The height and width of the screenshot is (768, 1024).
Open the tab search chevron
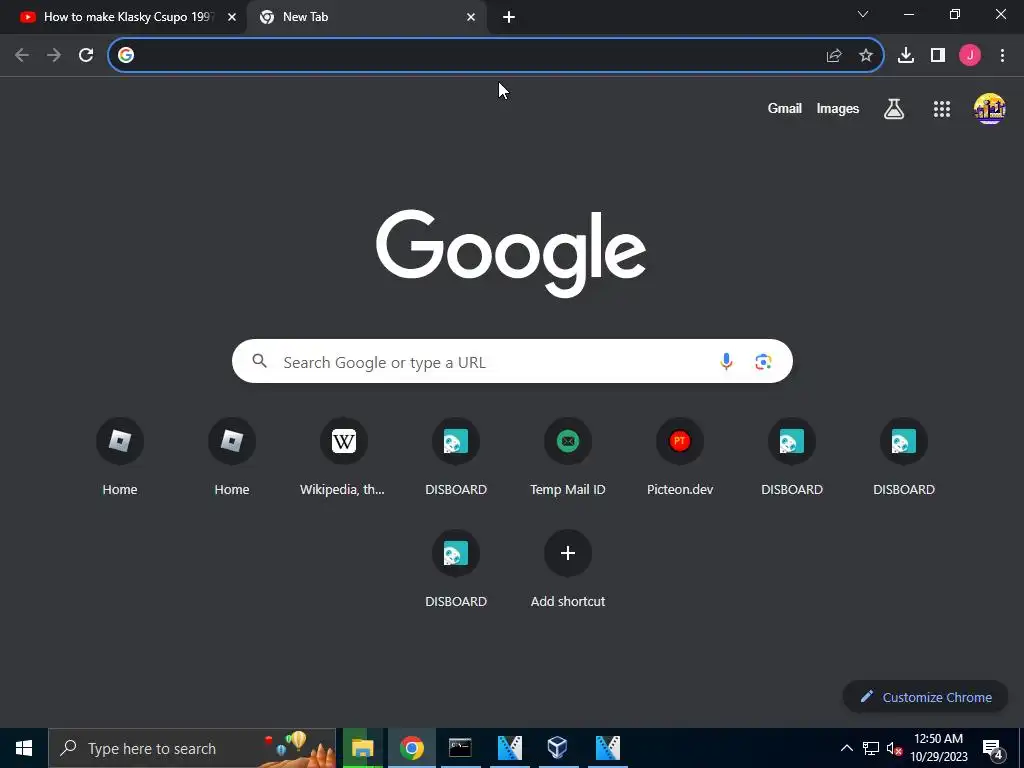coord(863,14)
